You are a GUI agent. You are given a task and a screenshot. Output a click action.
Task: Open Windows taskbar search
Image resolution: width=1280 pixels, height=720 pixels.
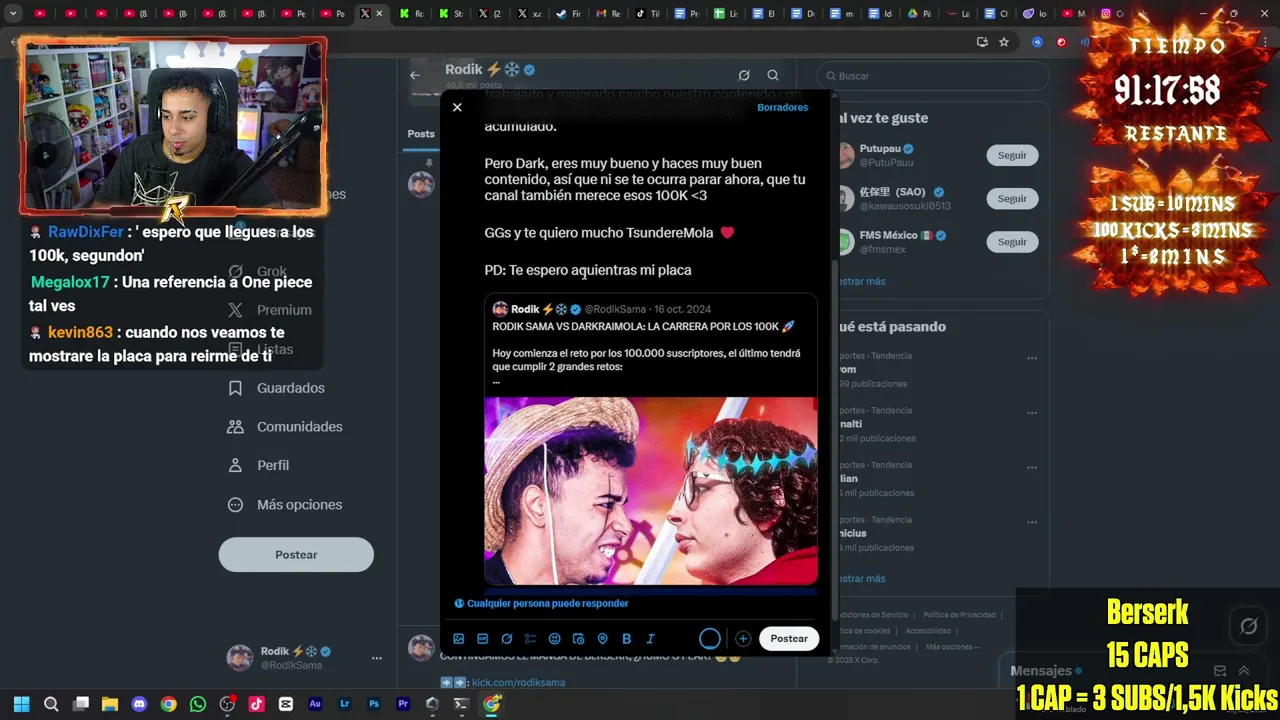tap(51, 704)
